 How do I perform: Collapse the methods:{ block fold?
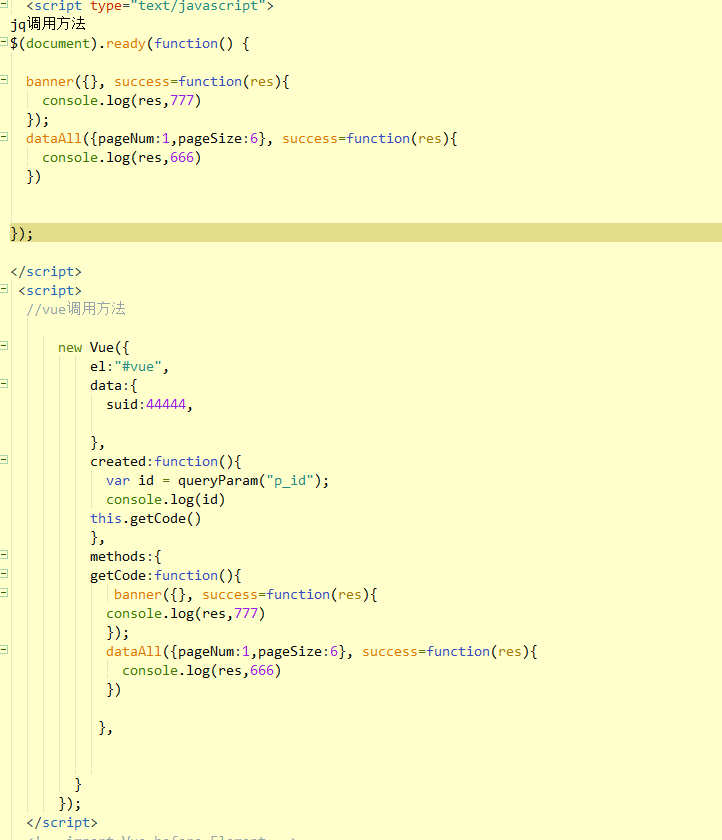tap(4, 554)
